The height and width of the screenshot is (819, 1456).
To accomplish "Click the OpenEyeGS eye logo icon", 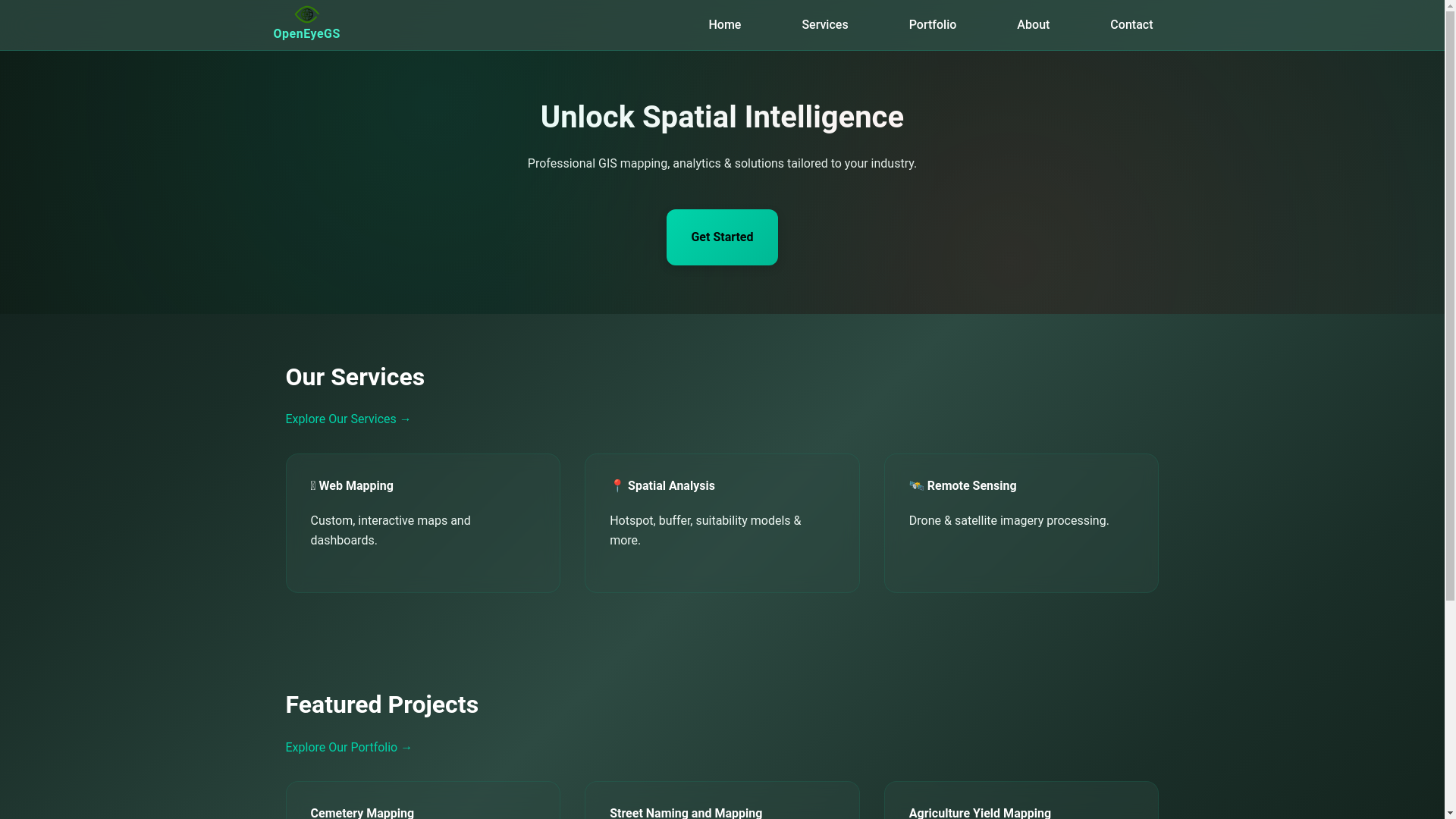I will coord(306,14).
